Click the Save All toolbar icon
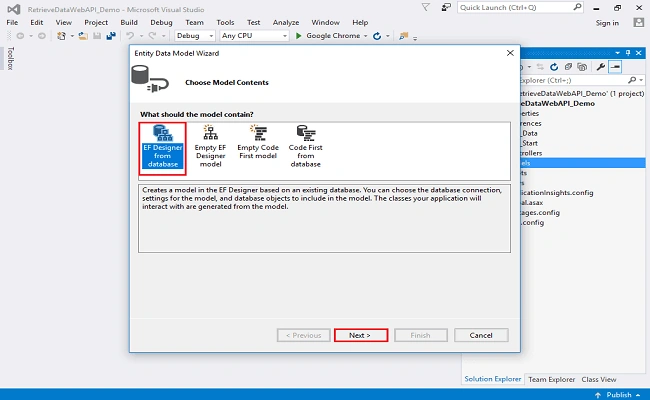The image size is (650, 400). [111, 36]
